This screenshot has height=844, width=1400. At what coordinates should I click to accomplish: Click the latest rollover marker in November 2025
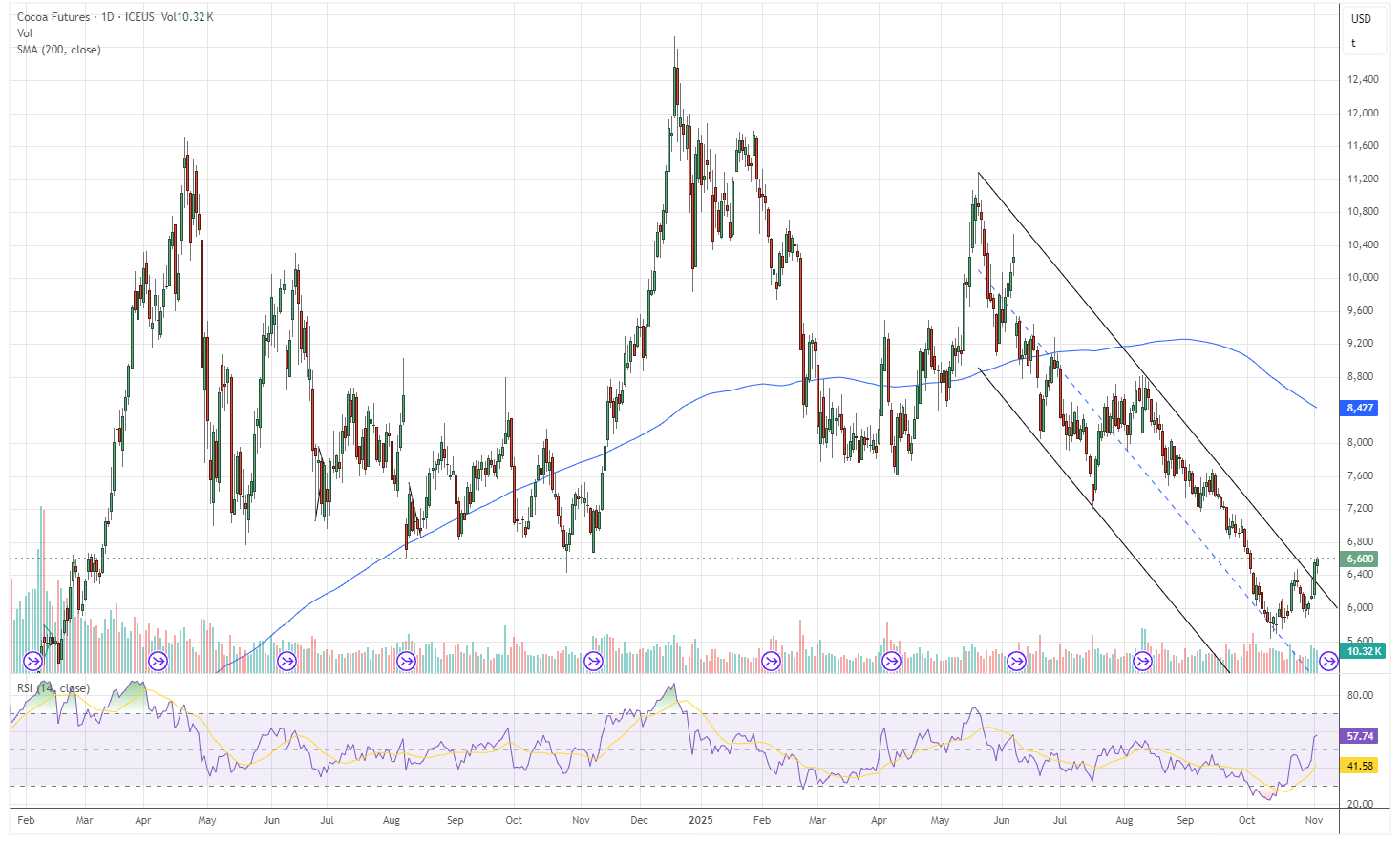tap(1327, 661)
